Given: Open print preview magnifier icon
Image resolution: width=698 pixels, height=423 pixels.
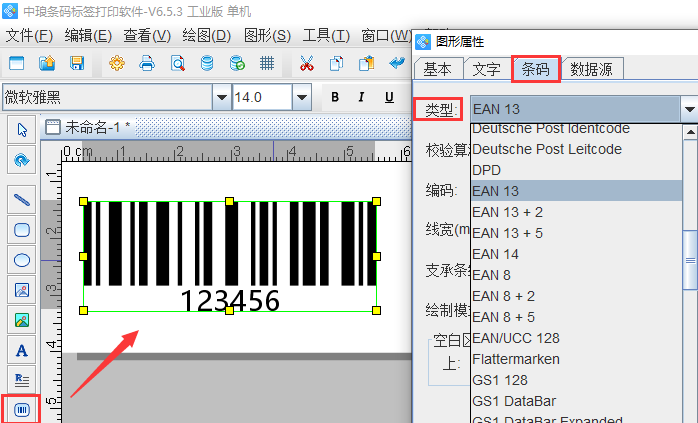Looking at the screenshot, I should click(x=177, y=63).
